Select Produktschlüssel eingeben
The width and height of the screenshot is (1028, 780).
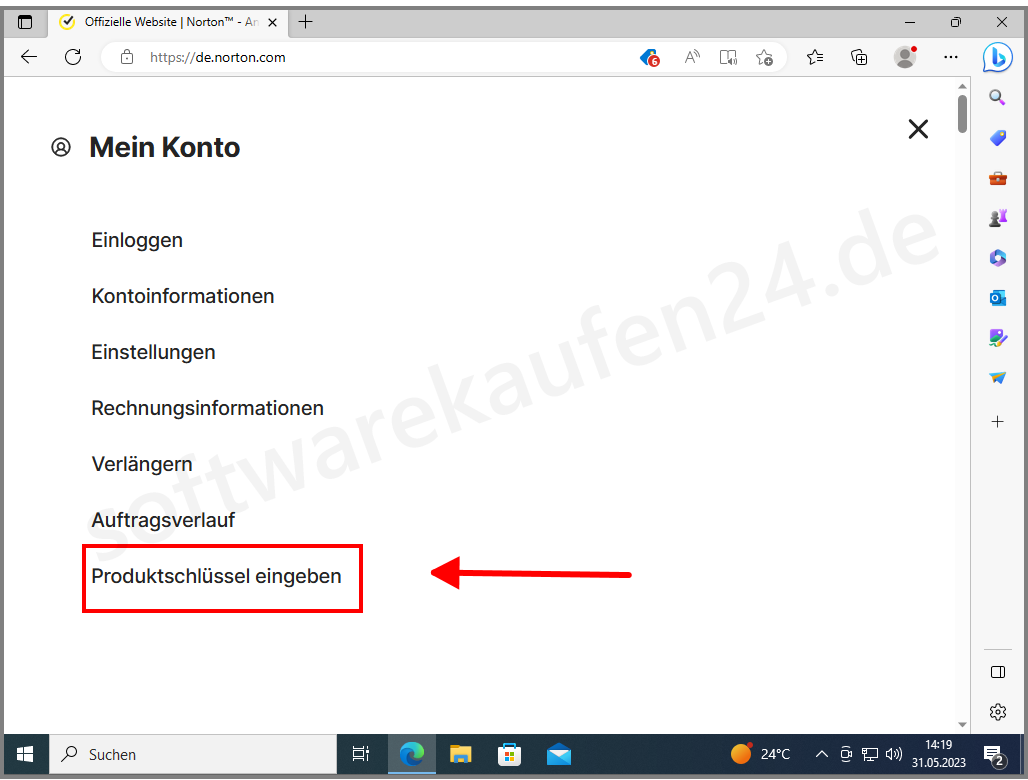pos(216,576)
